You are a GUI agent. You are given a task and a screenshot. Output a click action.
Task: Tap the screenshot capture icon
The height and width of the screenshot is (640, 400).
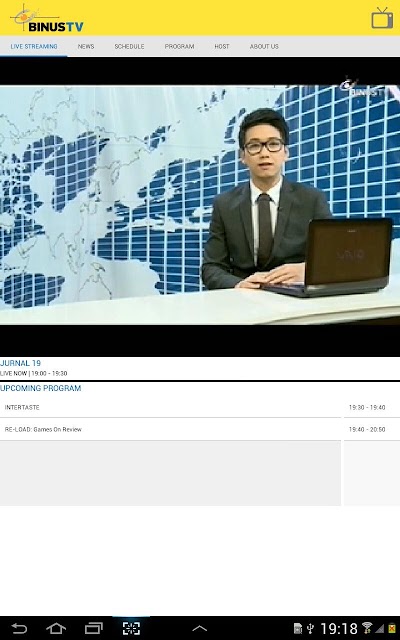131,628
